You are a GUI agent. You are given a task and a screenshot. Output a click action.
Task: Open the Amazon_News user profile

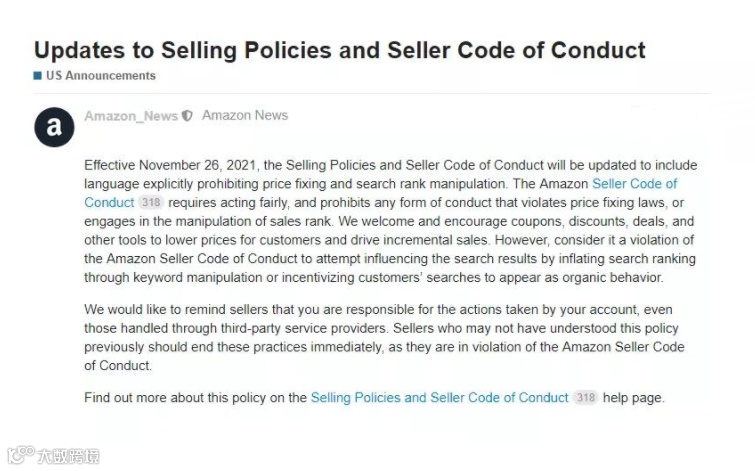point(130,116)
